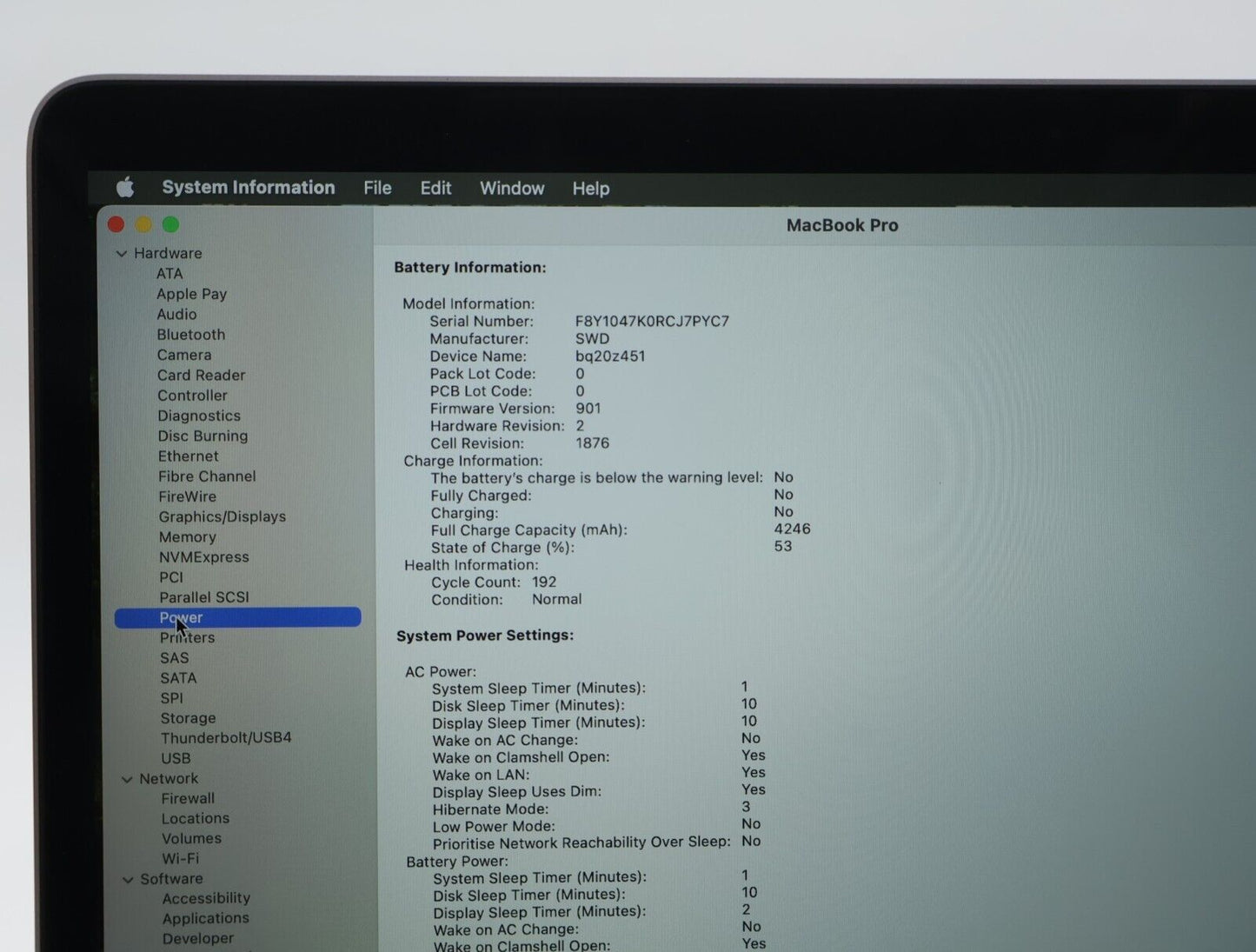
Task: Select Storage in the sidebar
Action: click(x=188, y=718)
